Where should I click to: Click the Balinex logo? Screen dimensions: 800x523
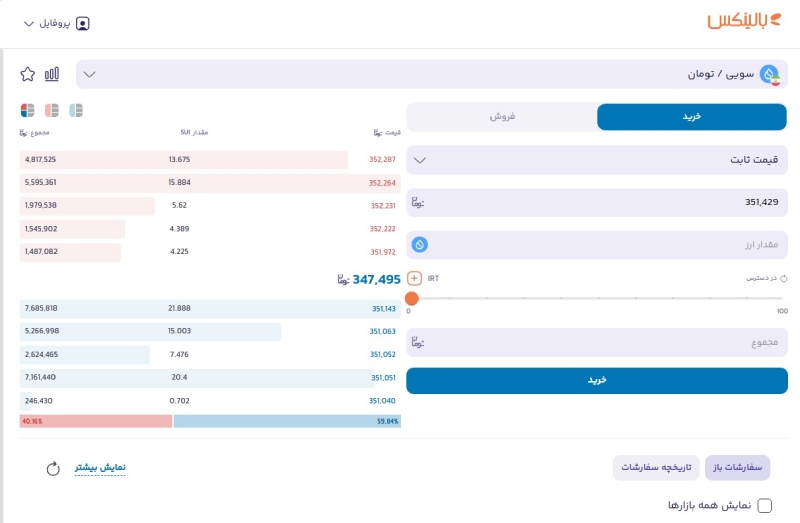[744, 21]
